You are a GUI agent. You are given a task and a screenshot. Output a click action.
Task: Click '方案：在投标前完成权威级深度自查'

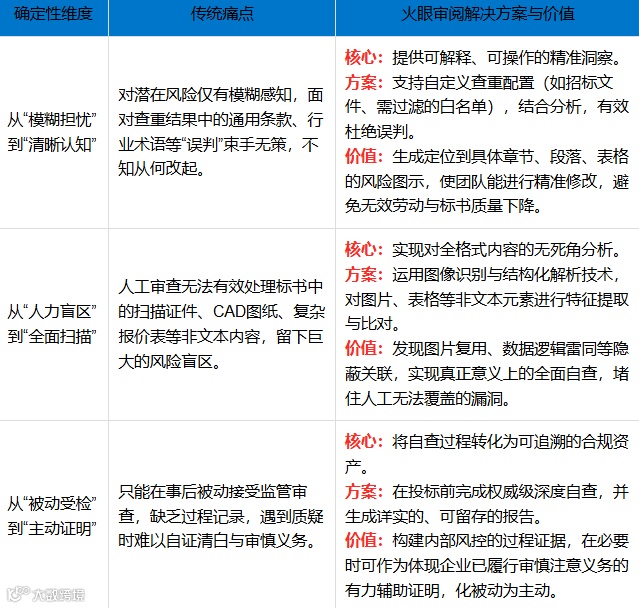(x=487, y=491)
